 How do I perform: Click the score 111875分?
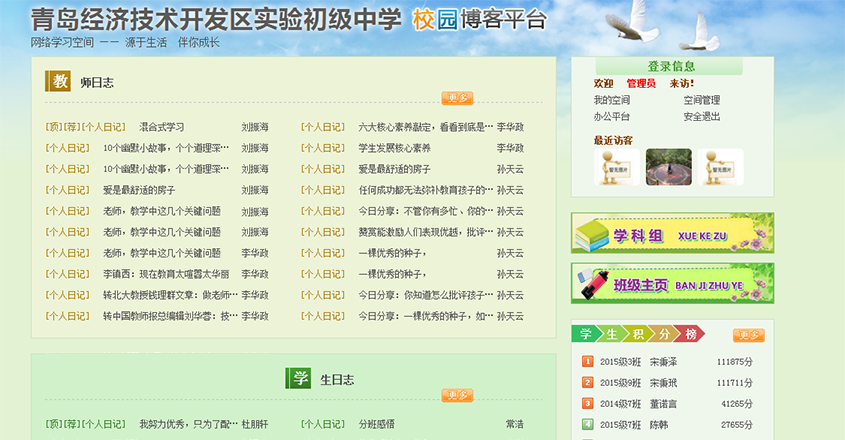coord(735,362)
